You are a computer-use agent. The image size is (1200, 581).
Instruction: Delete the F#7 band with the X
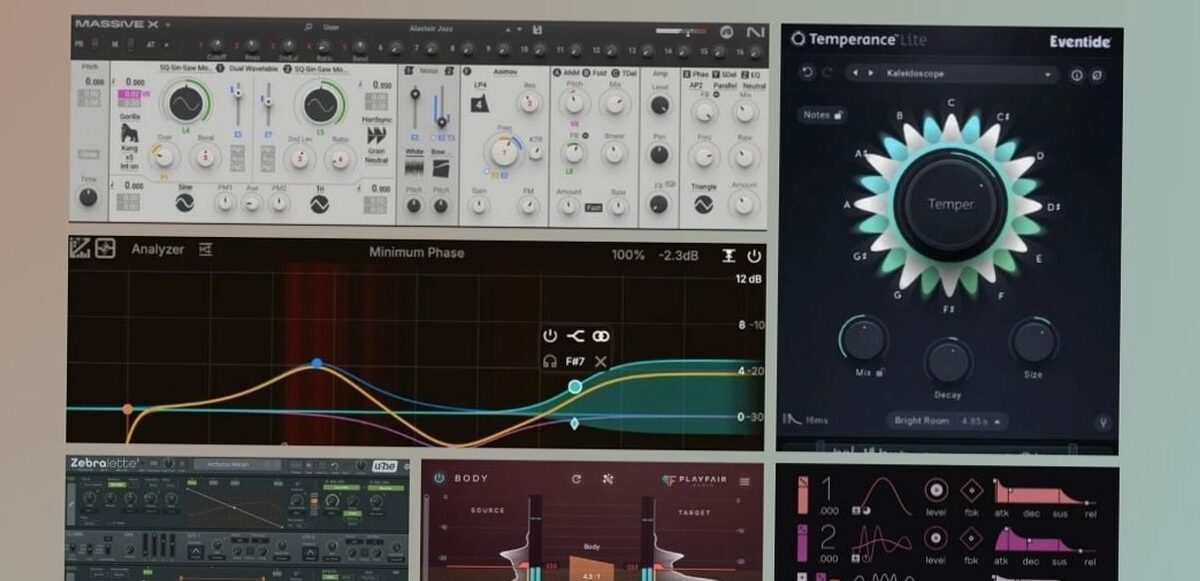599,360
